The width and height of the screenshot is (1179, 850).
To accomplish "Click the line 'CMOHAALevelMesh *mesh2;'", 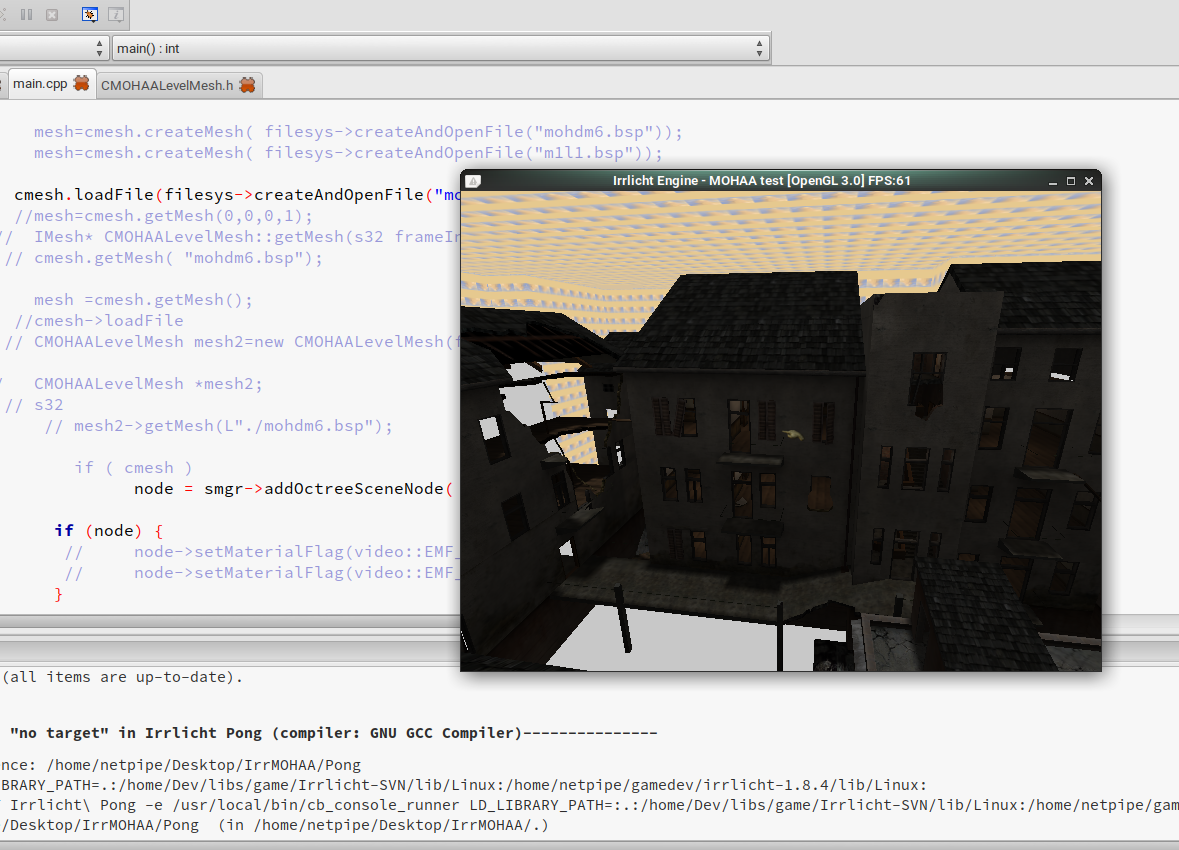I will 148,384.
